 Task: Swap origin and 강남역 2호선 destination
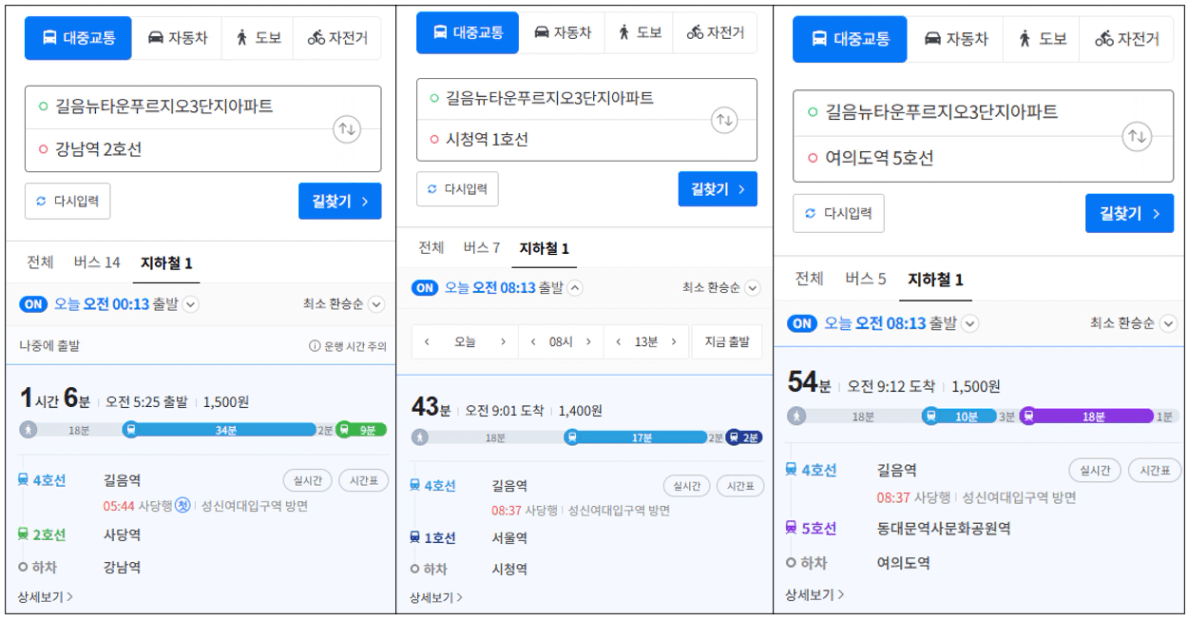[x=346, y=129]
